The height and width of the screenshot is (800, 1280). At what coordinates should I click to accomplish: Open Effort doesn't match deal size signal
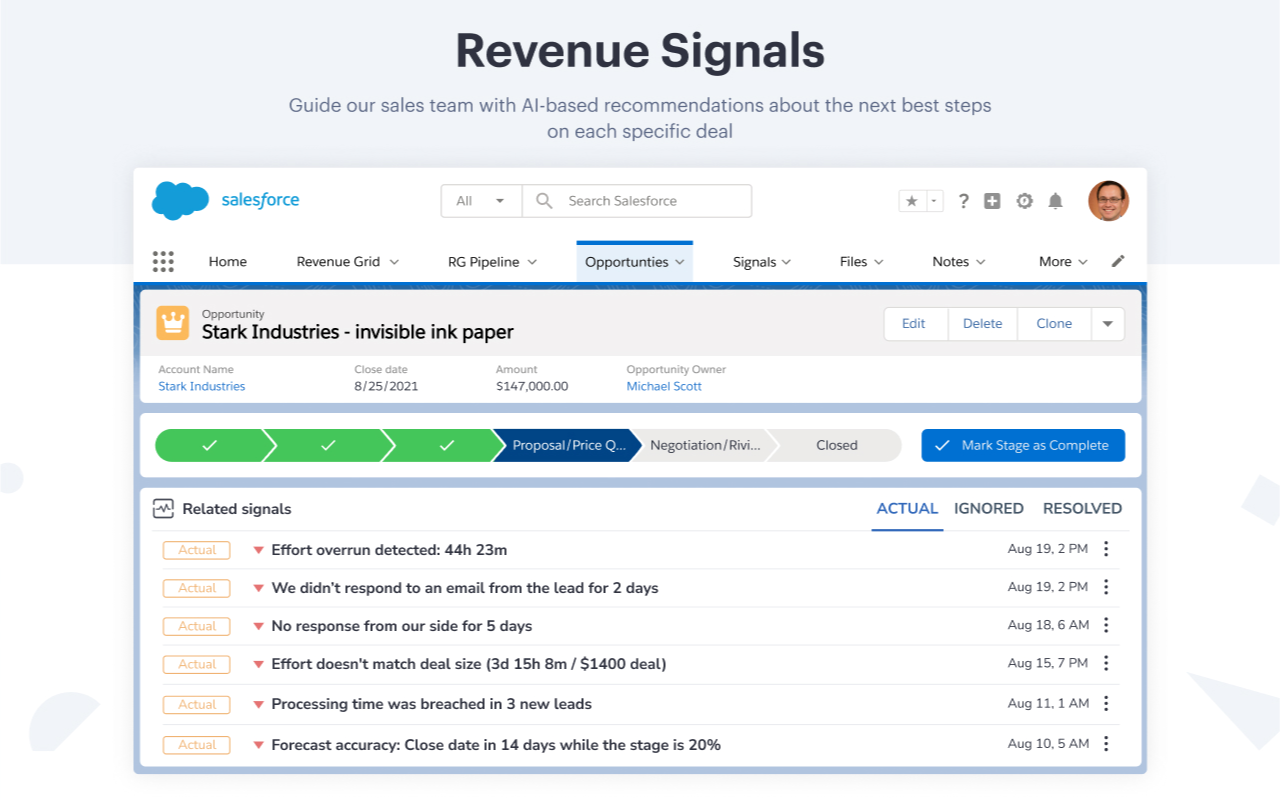pyautogui.click(x=469, y=664)
